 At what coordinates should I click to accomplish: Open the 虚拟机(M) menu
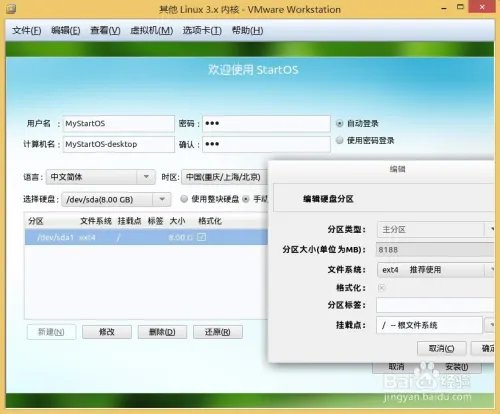[151, 31]
